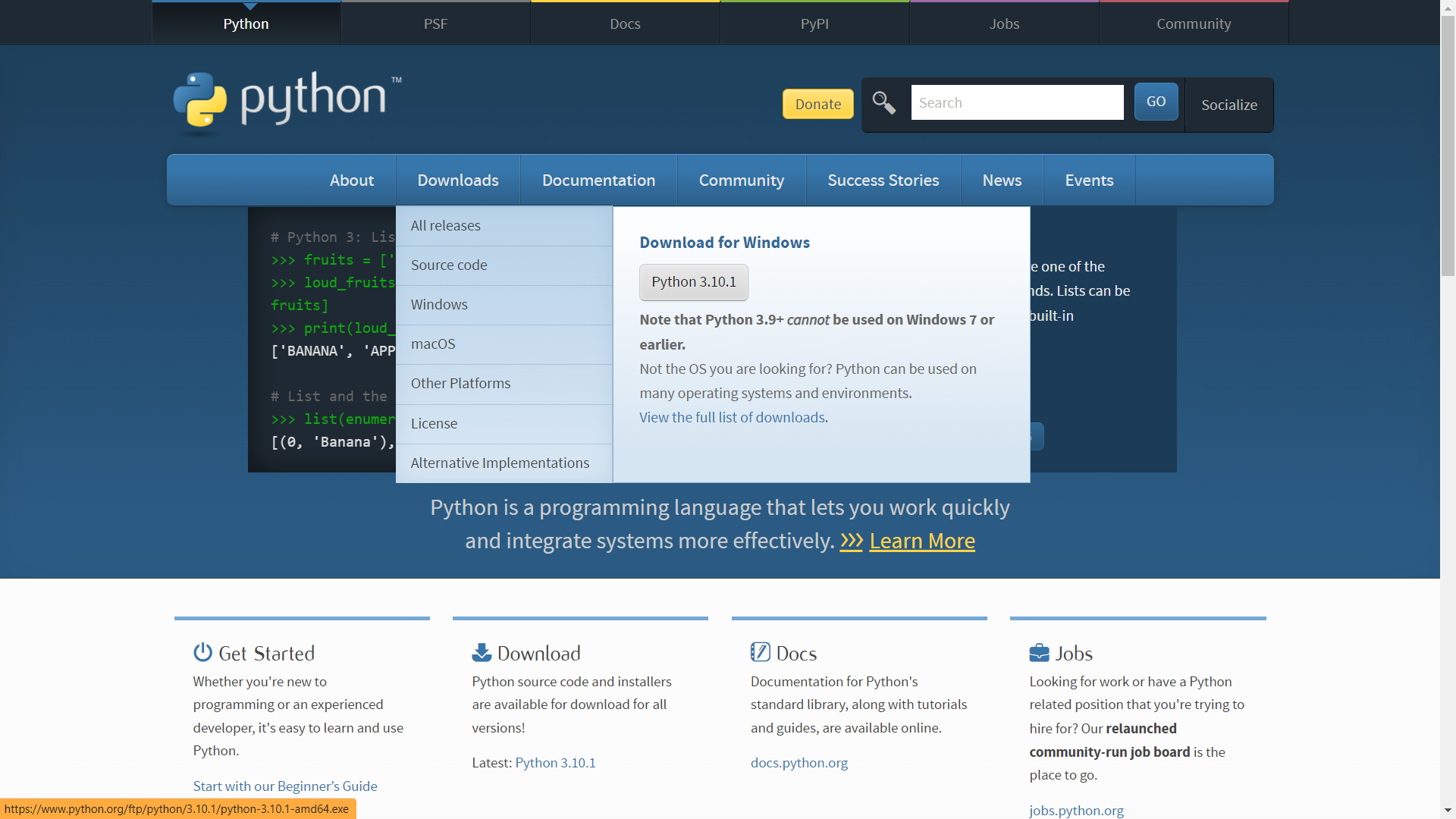Choose macOS in the Downloads submenu
Viewport: 1456px width, 819px height.
click(x=433, y=344)
